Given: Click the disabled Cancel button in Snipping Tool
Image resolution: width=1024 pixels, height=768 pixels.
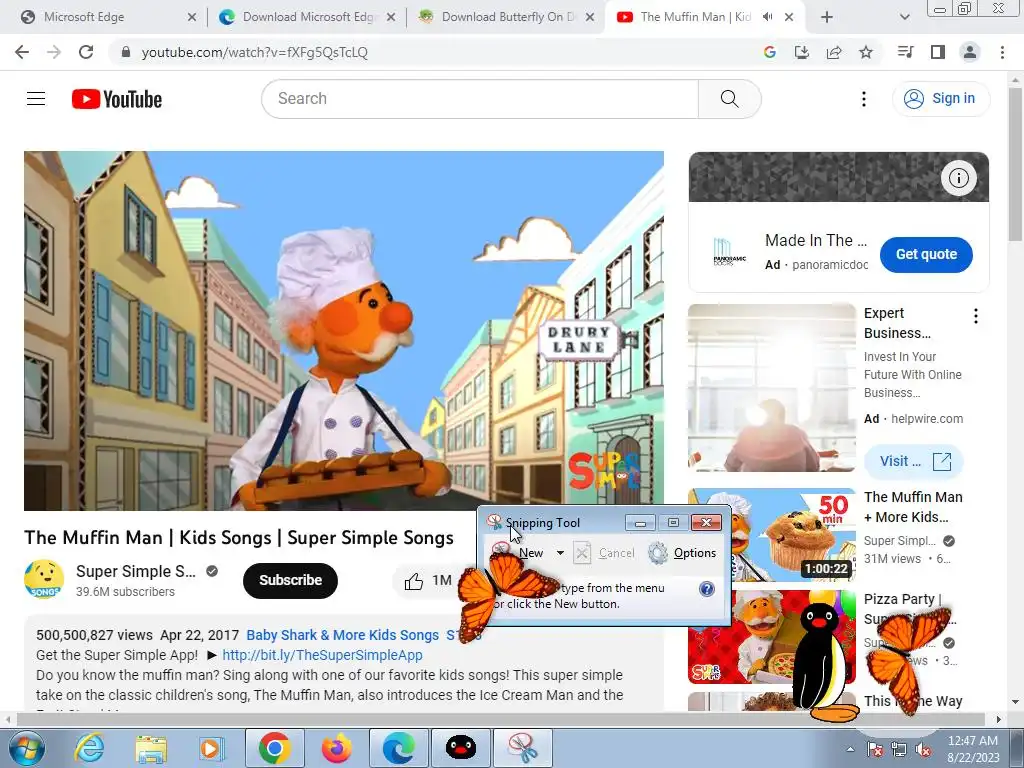Looking at the screenshot, I should 605,553.
